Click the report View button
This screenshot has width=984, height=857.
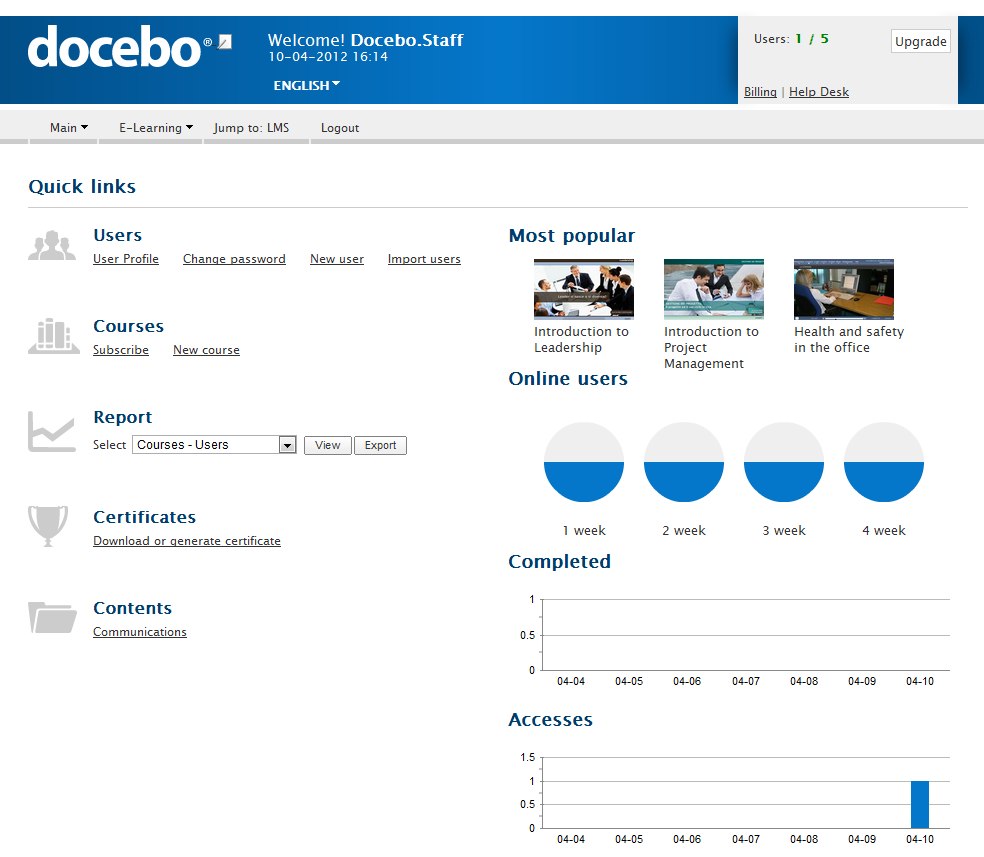(x=328, y=445)
